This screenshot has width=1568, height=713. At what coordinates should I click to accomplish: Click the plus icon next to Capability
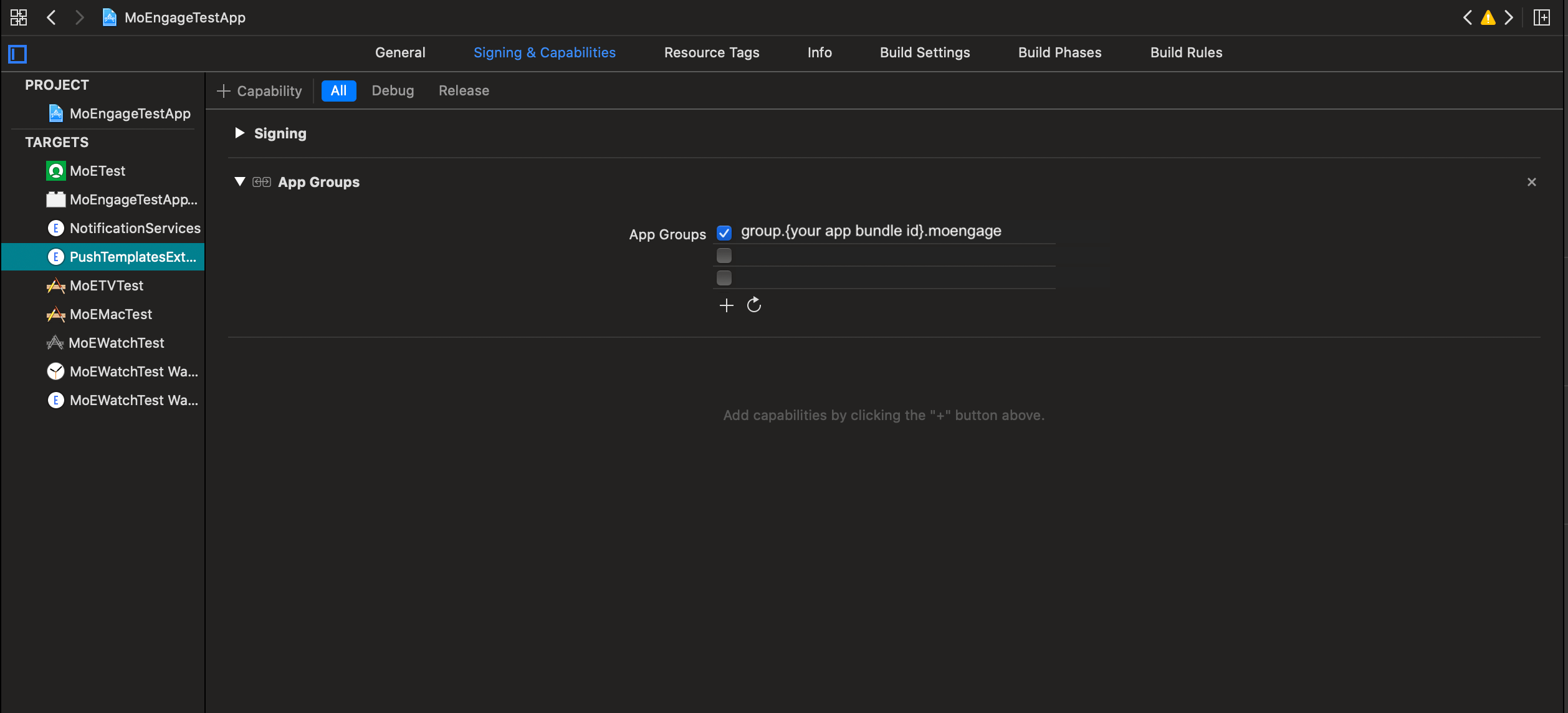224,91
